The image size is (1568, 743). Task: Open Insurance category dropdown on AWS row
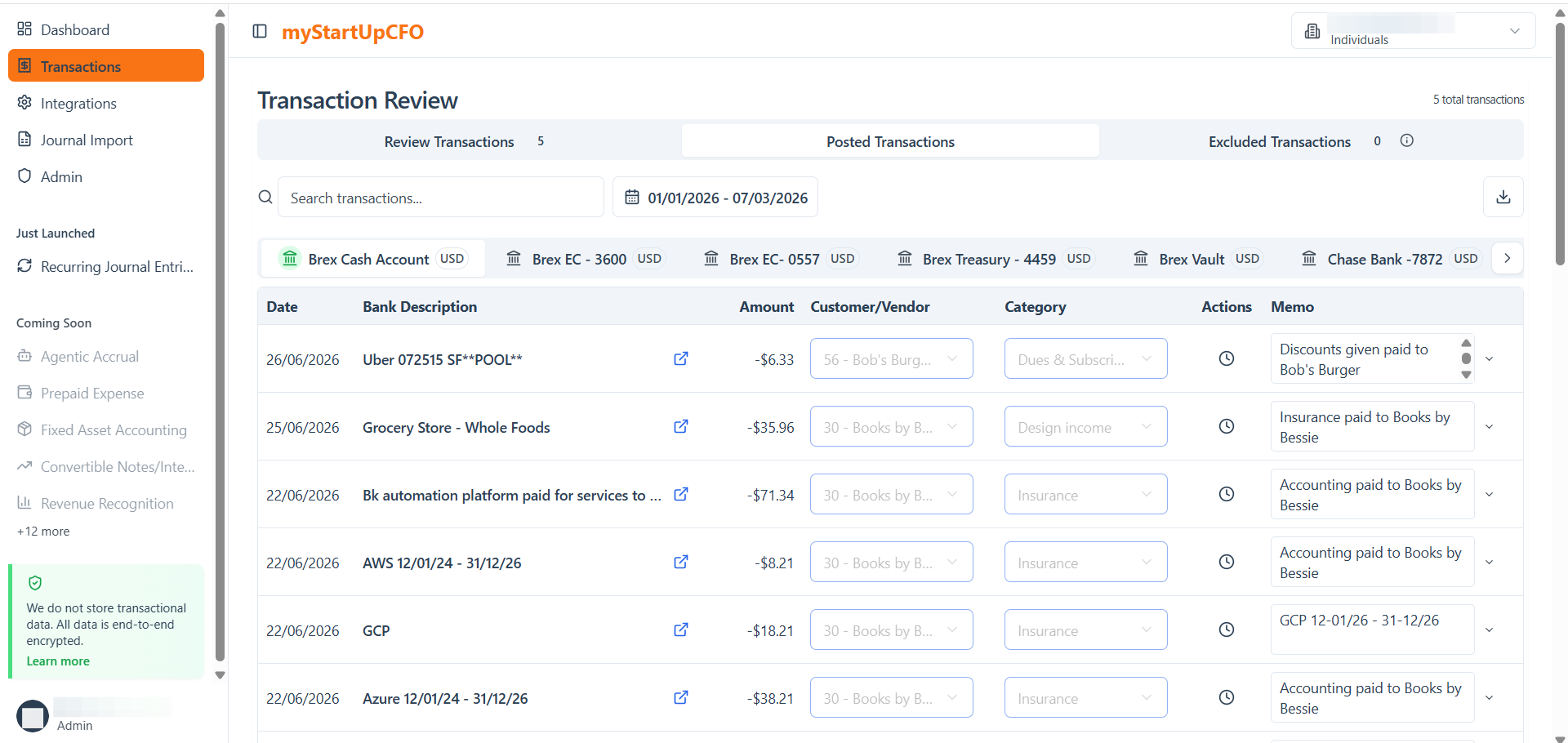click(x=1085, y=562)
